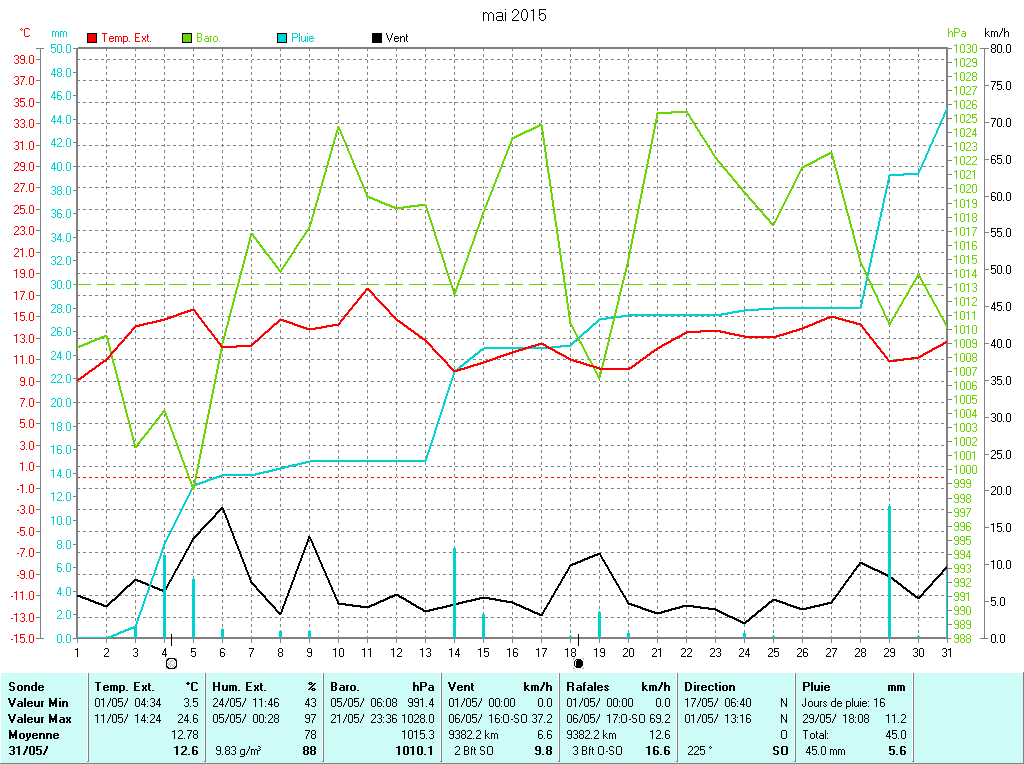Select the green Baro. legend square
This screenshot has height=764, width=1024.
click(187, 38)
